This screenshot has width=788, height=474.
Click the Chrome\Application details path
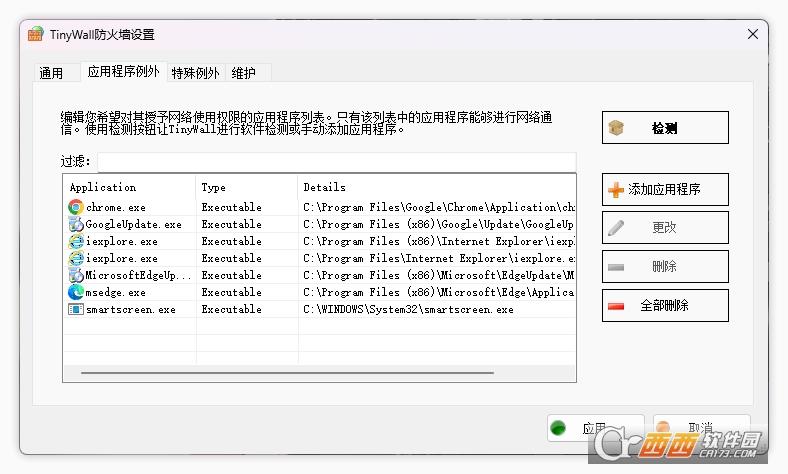click(439, 207)
